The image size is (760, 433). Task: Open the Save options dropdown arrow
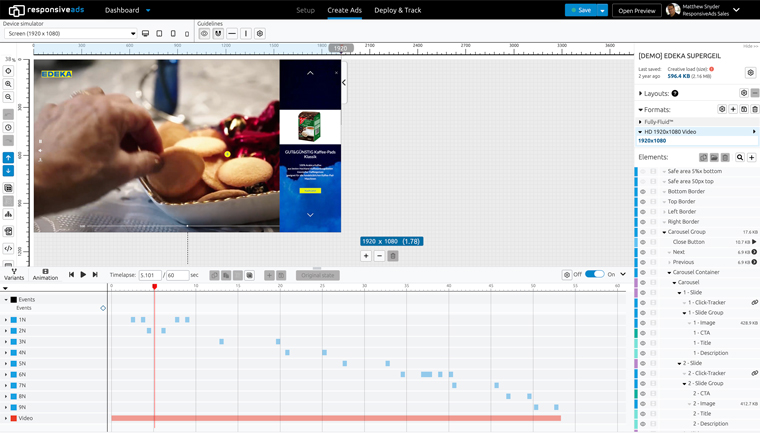(x=602, y=10)
